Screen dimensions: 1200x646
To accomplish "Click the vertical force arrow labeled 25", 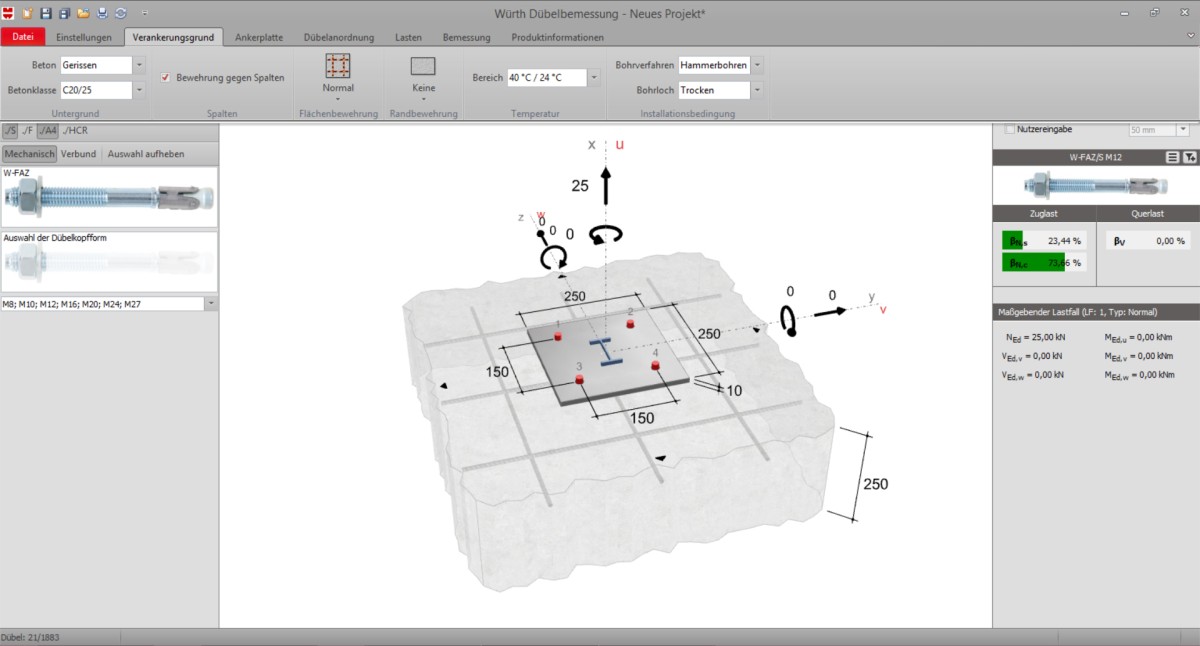I will [x=605, y=186].
